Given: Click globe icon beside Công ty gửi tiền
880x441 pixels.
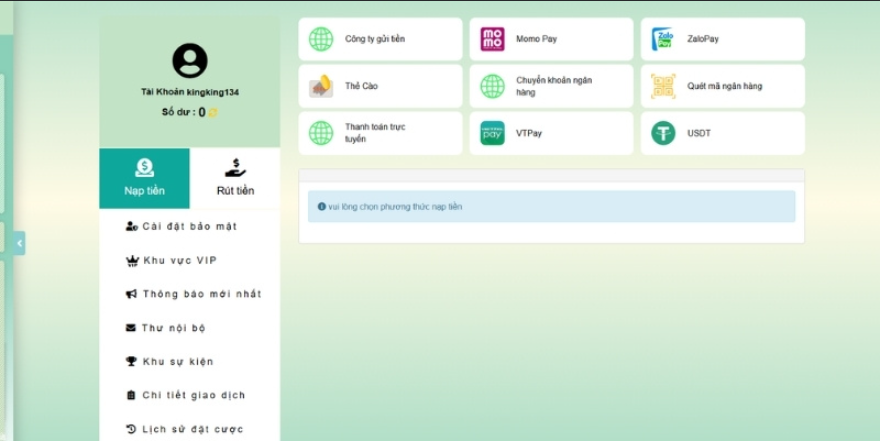Looking at the screenshot, I should pyautogui.click(x=321, y=39).
